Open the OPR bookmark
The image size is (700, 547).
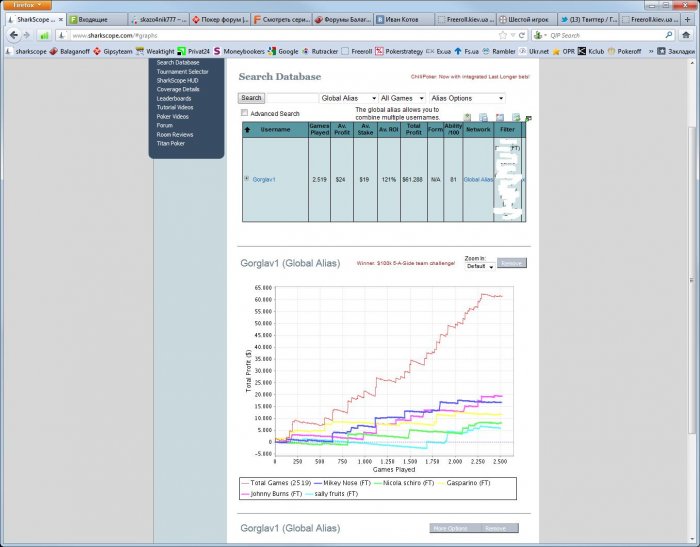[564, 51]
